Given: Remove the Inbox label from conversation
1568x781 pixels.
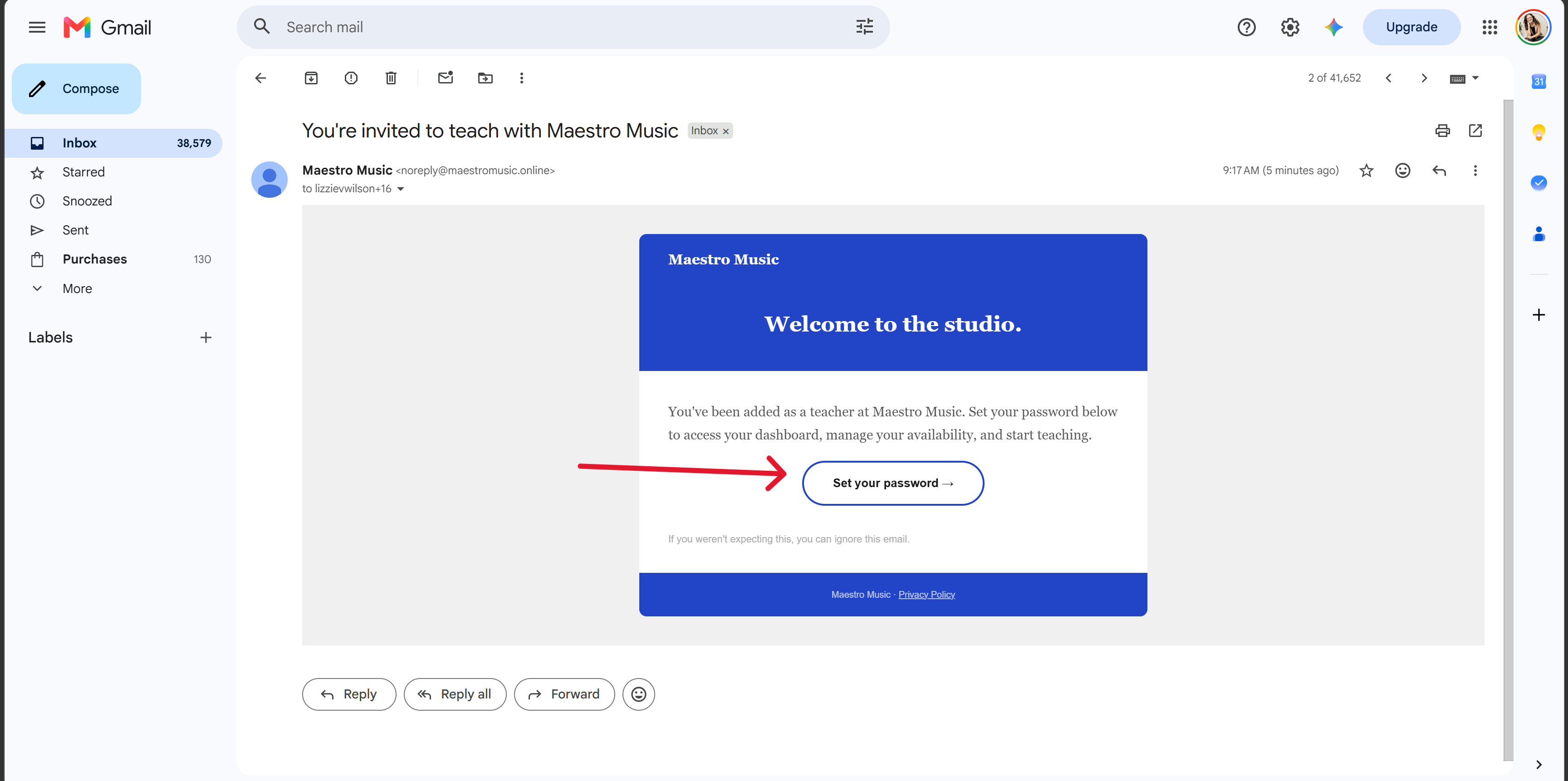Looking at the screenshot, I should pyautogui.click(x=725, y=132).
